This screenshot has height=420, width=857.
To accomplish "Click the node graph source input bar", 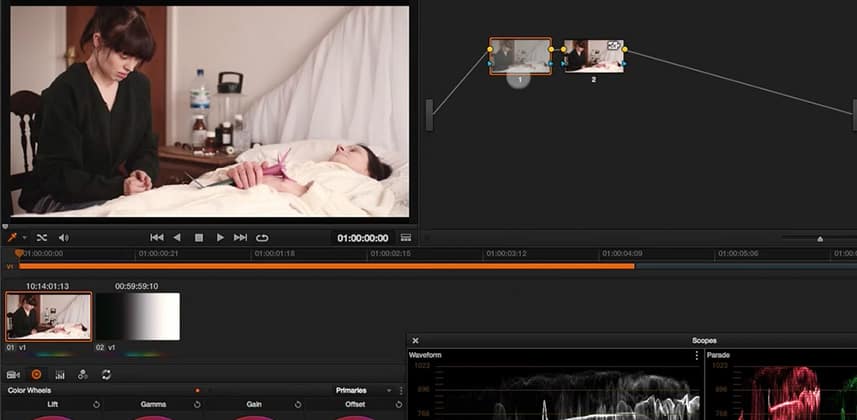I will pos(429,115).
